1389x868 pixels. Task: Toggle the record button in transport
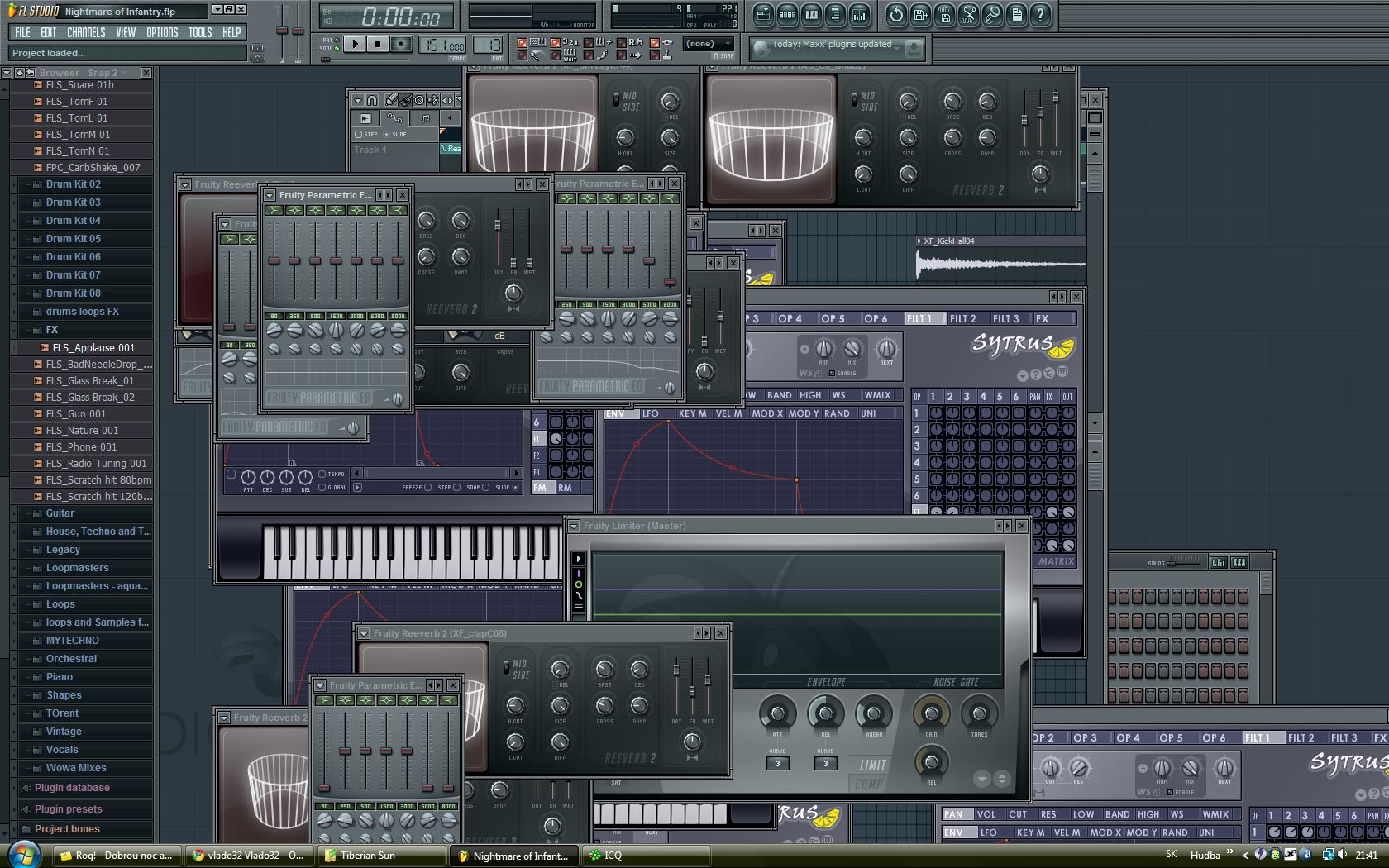401,44
